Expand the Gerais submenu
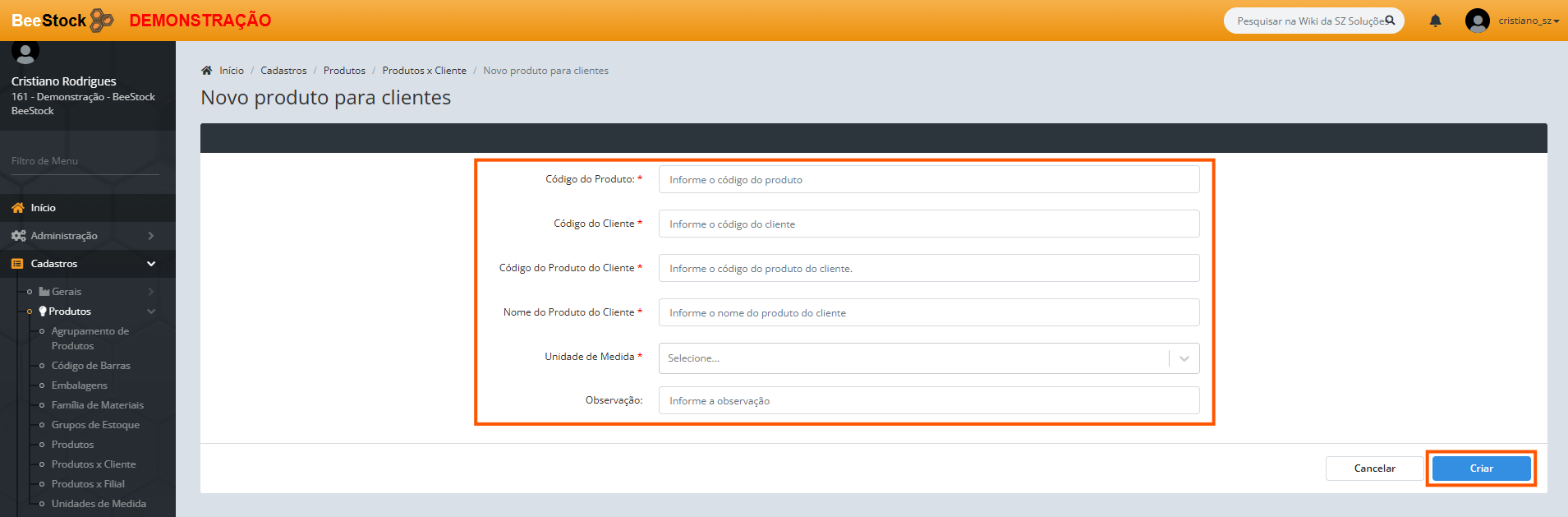 point(151,292)
